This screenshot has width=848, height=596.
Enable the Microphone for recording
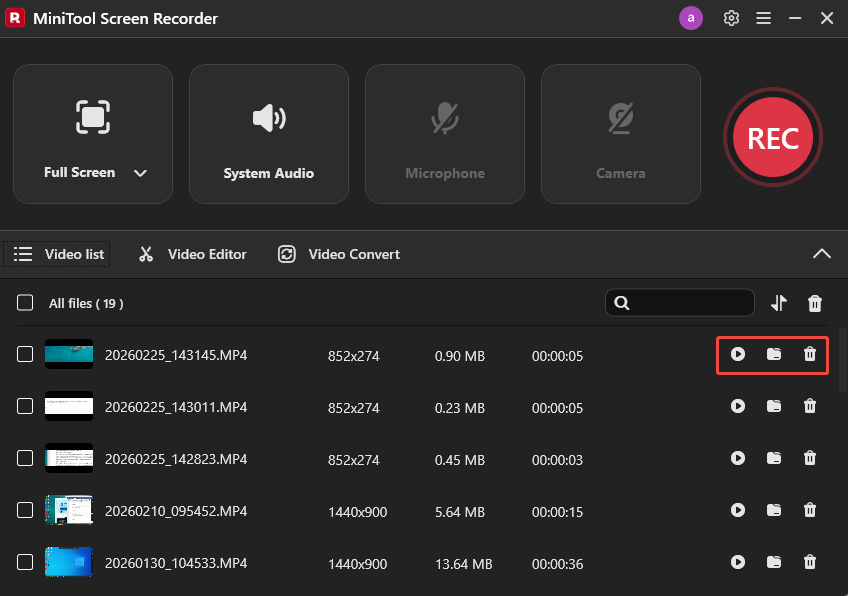pyautogui.click(x=444, y=133)
